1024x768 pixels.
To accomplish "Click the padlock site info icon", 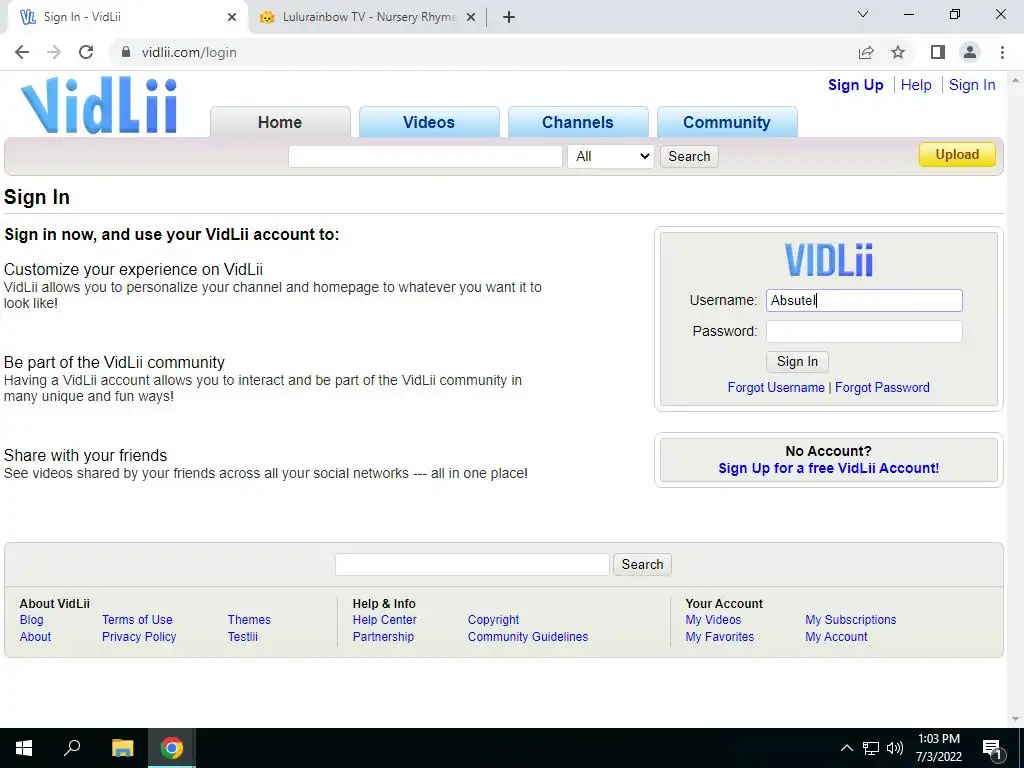I will coord(126,52).
